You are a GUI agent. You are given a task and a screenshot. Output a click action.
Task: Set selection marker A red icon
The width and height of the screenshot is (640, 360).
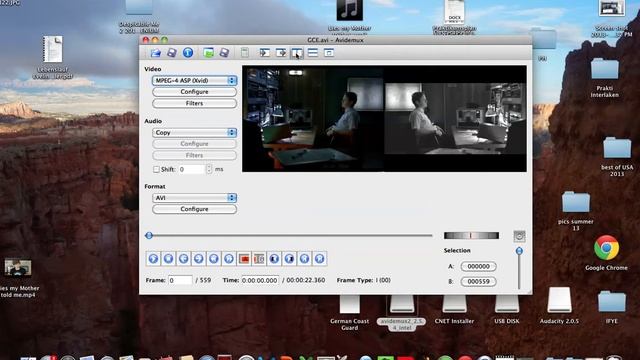pyautogui.click(x=244, y=258)
